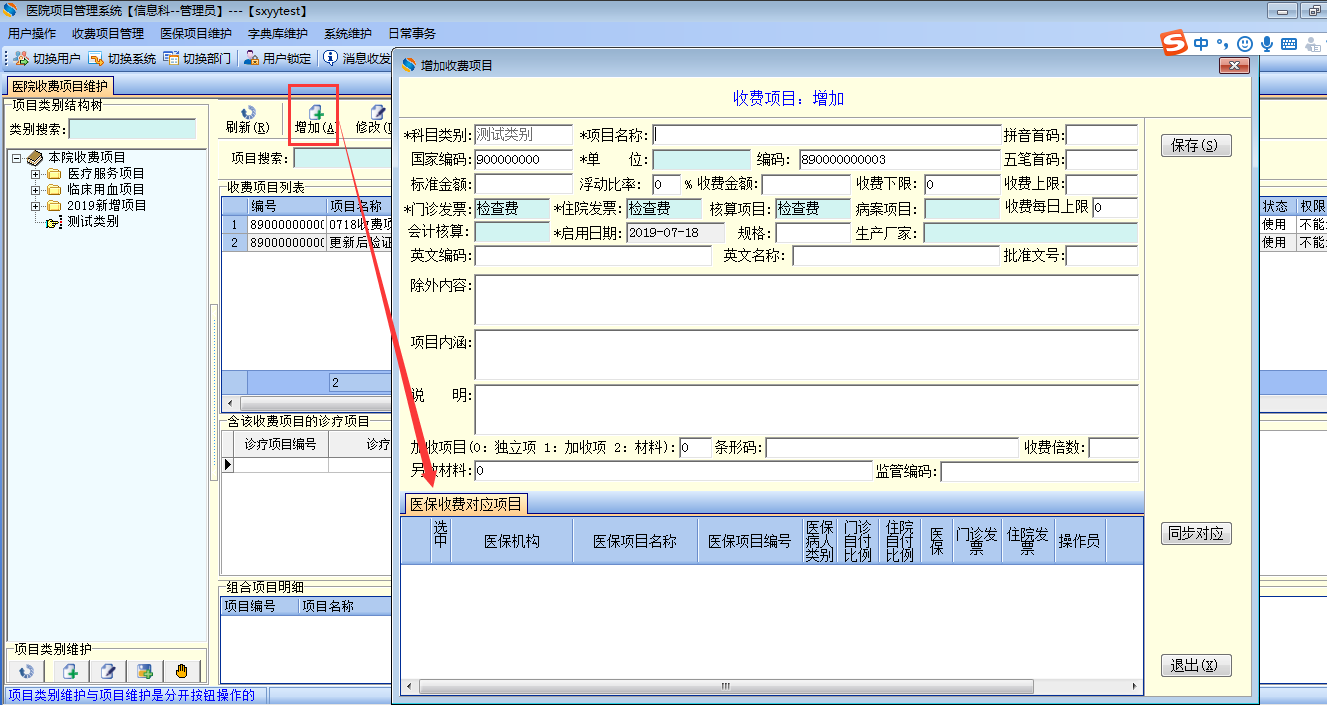Click the 病案项目 field
Image resolution: width=1327 pixels, height=705 pixels.
pos(962,208)
